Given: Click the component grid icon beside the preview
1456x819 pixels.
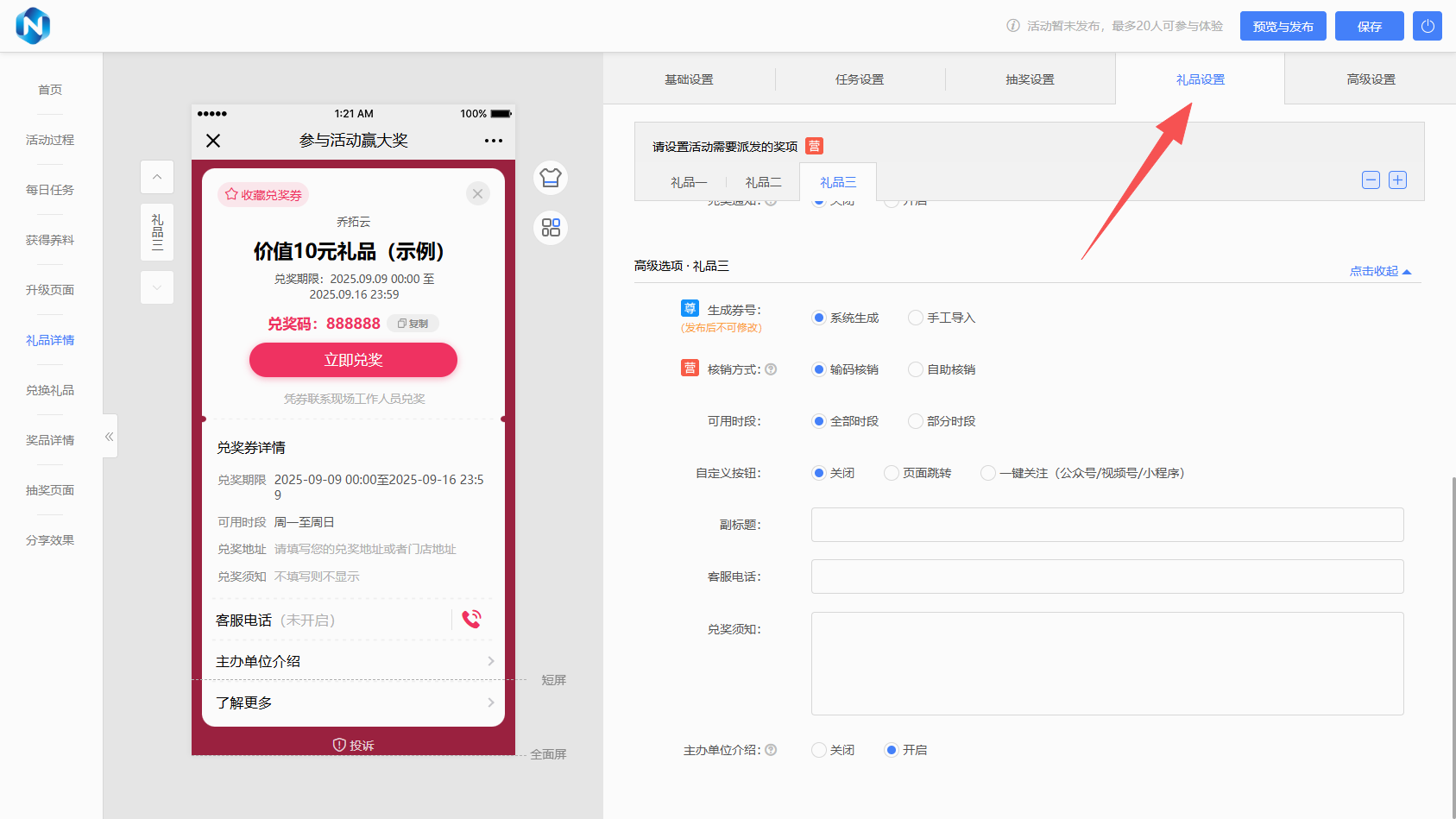Looking at the screenshot, I should pyautogui.click(x=550, y=228).
